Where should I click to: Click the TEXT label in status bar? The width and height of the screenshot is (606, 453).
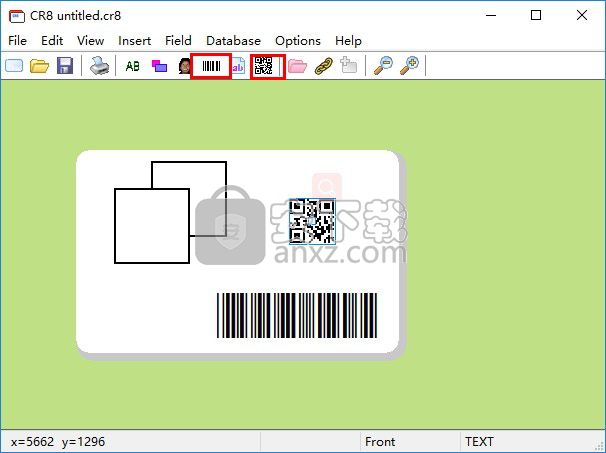[479, 441]
